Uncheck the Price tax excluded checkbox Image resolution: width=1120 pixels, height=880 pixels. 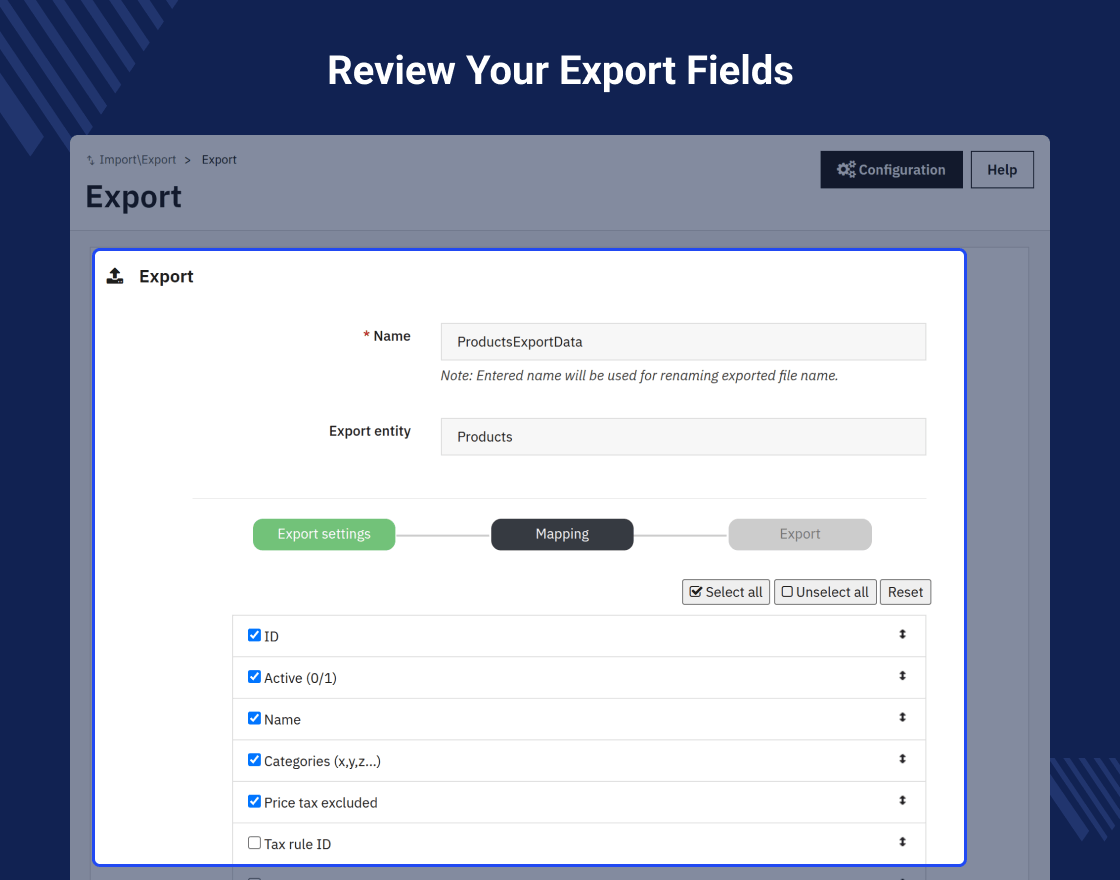254,801
